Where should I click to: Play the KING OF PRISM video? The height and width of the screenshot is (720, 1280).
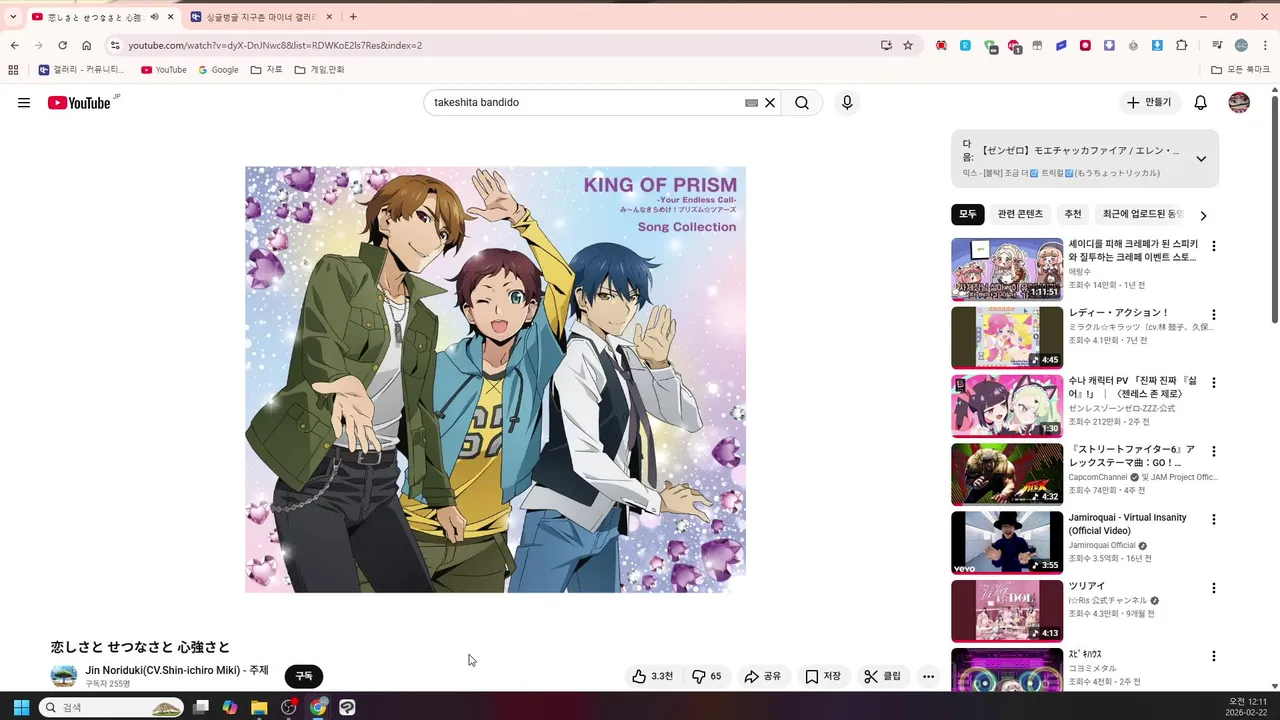pyautogui.click(x=495, y=379)
